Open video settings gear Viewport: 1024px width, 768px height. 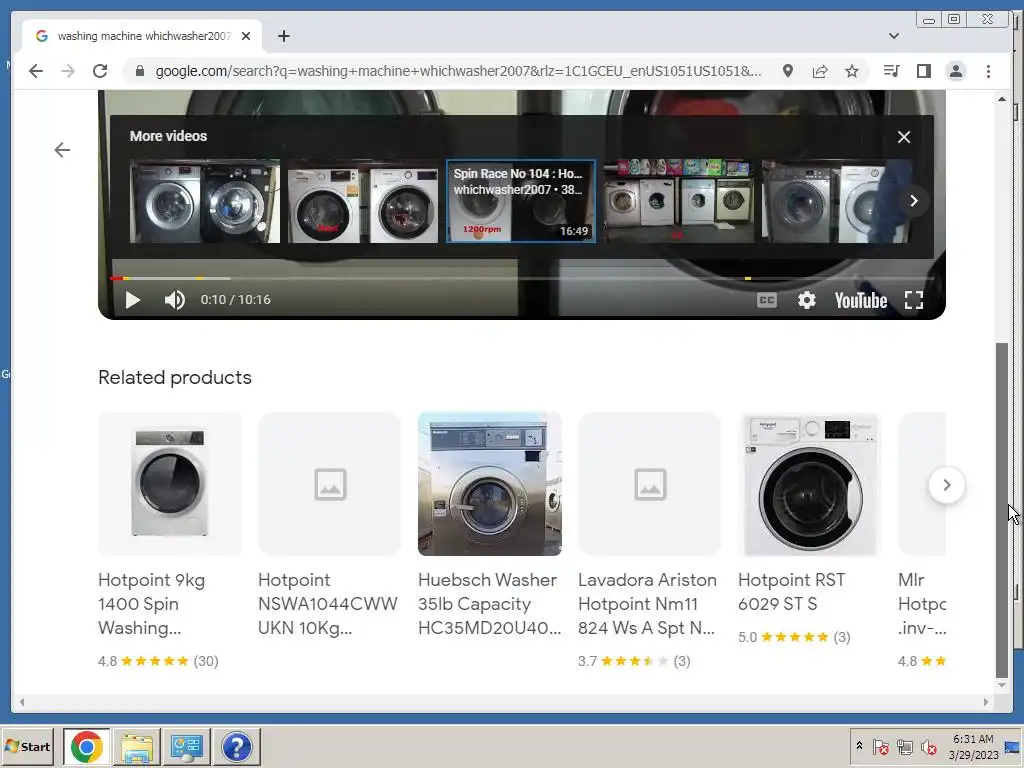pyautogui.click(x=807, y=300)
